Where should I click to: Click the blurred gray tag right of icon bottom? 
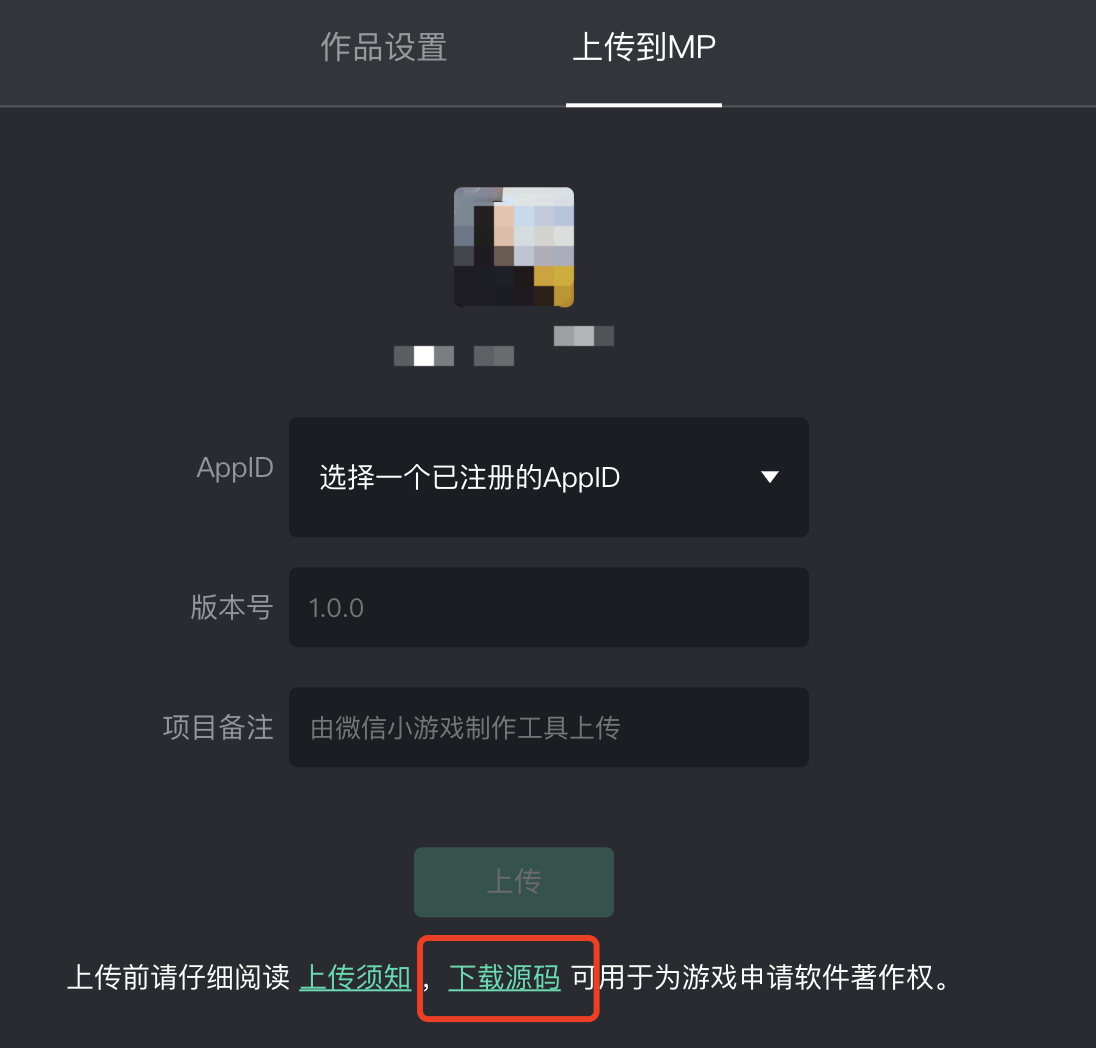coord(584,336)
